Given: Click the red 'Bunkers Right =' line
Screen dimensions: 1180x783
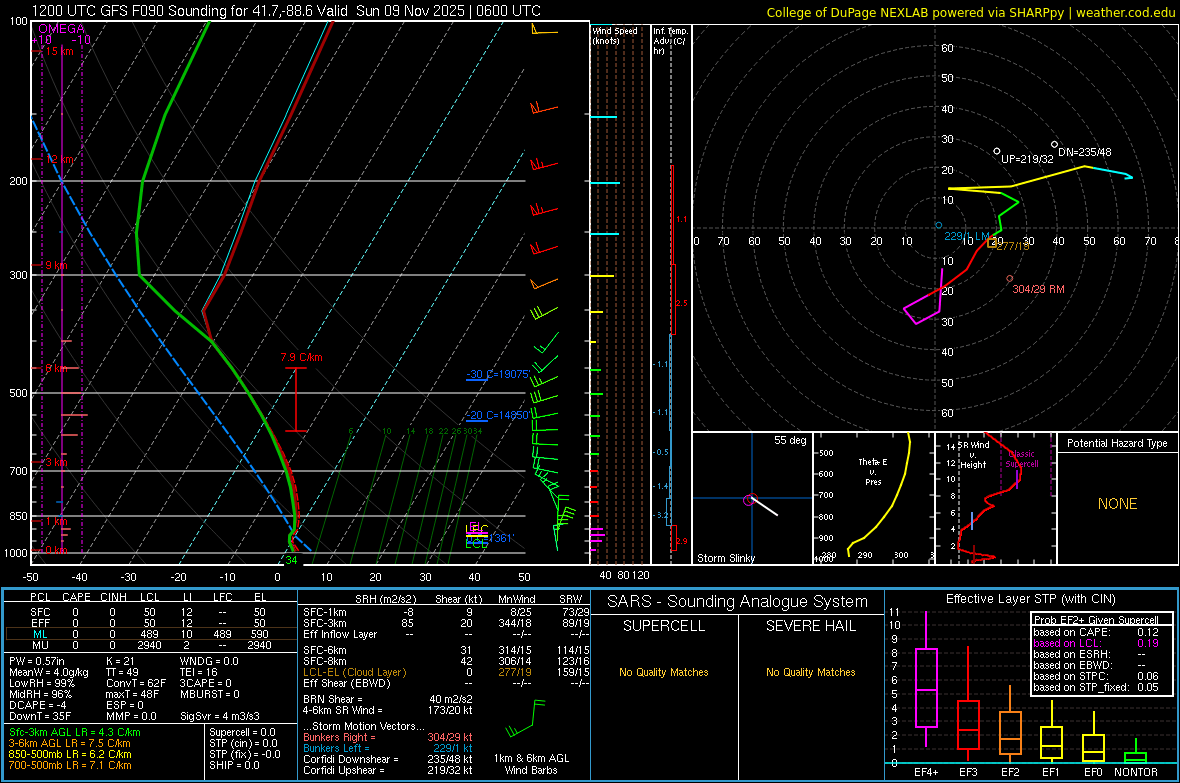Looking at the screenshot, I should click(x=388, y=737).
